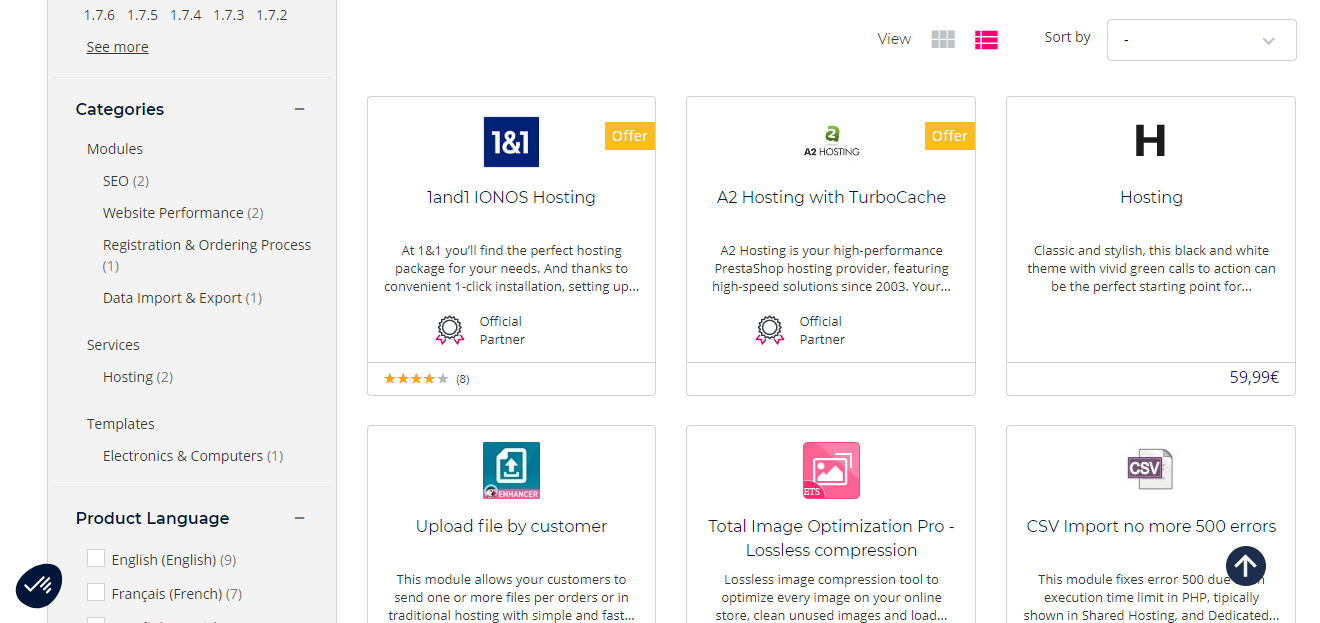Click Total Image Optimization description text
The height and width of the screenshot is (623, 1320).
(831, 597)
